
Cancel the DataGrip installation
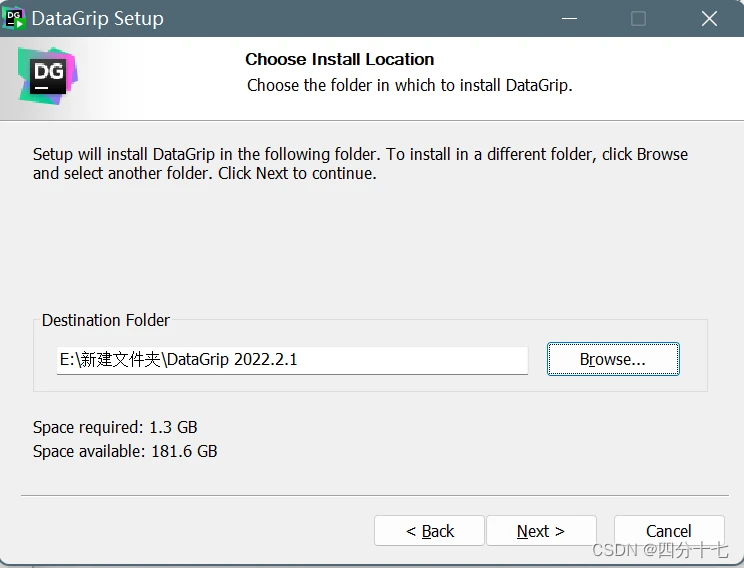pos(669,531)
